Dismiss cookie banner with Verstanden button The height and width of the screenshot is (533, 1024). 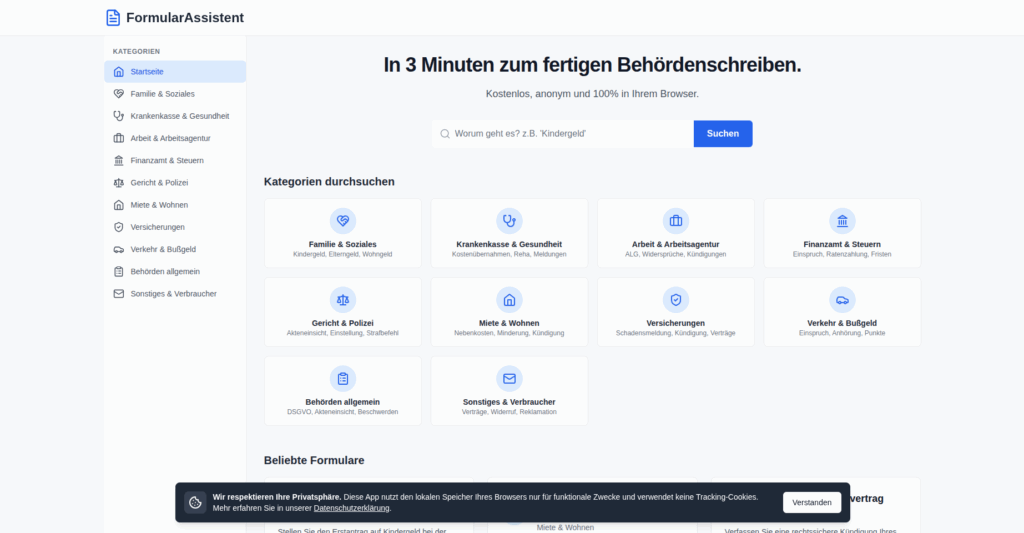tap(811, 502)
